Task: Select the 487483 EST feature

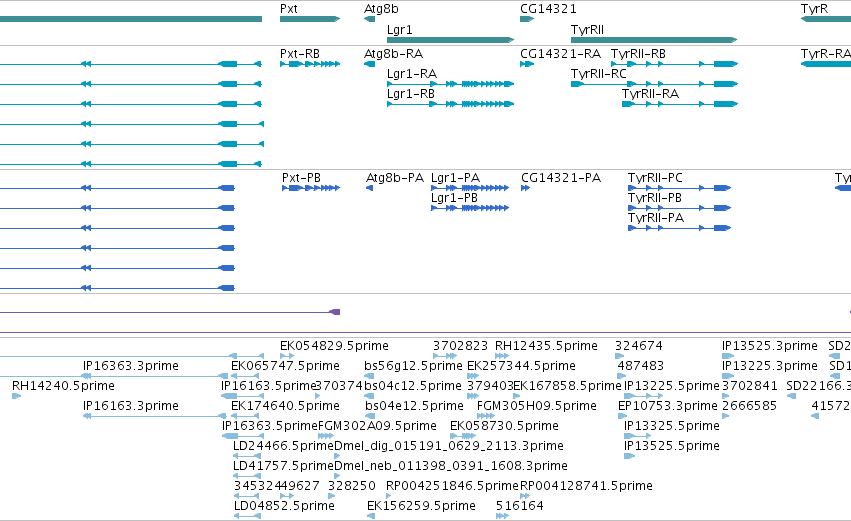Action: pyautogui.click(x=621, y=376)
